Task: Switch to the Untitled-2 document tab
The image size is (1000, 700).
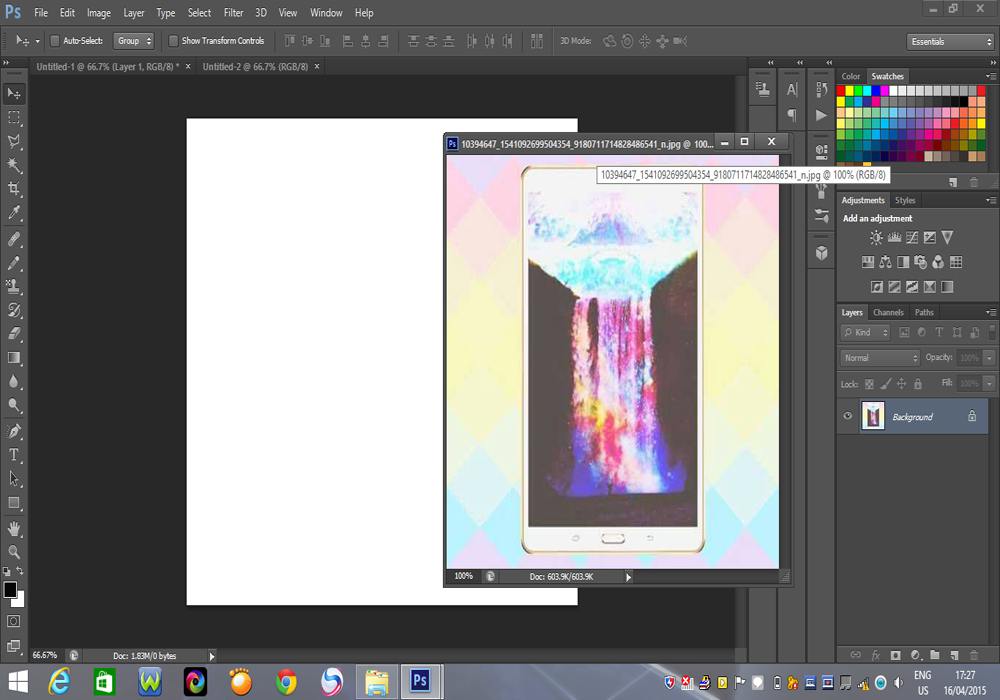Action: click(255, 66)
